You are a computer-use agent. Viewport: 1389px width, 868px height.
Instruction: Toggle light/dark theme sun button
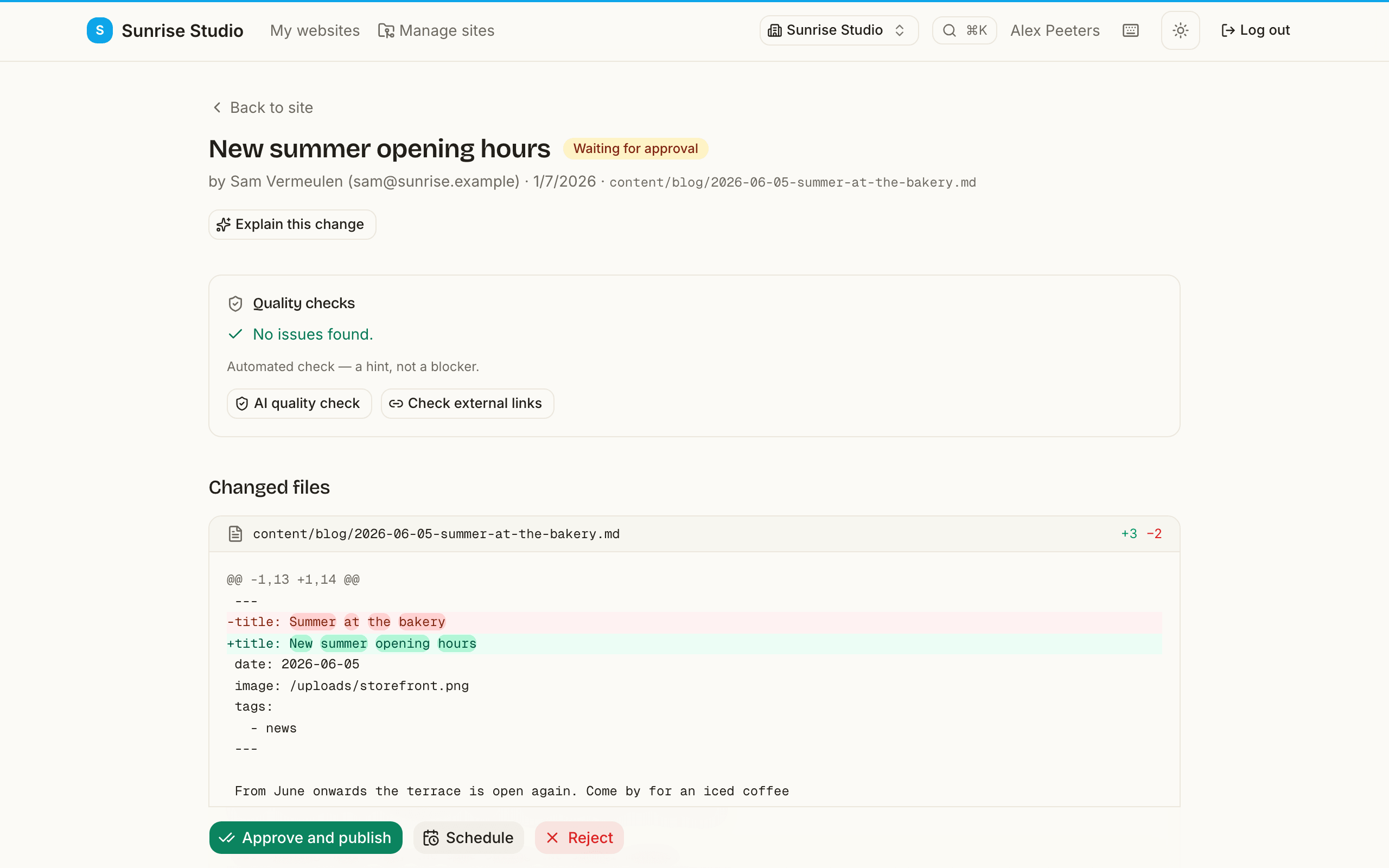click(1180, 30)
